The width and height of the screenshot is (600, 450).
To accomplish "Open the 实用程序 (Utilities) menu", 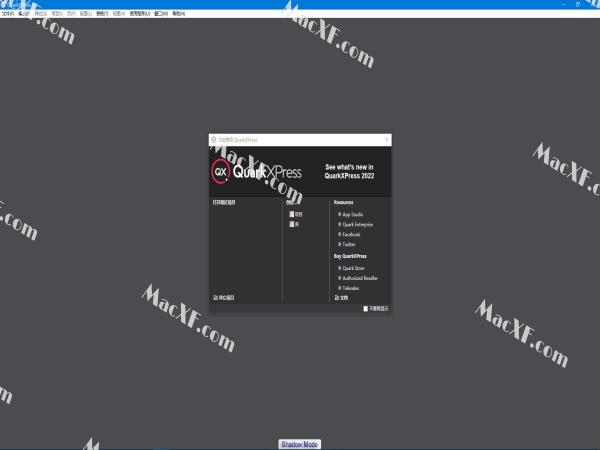I will click(x=139, y=14).
